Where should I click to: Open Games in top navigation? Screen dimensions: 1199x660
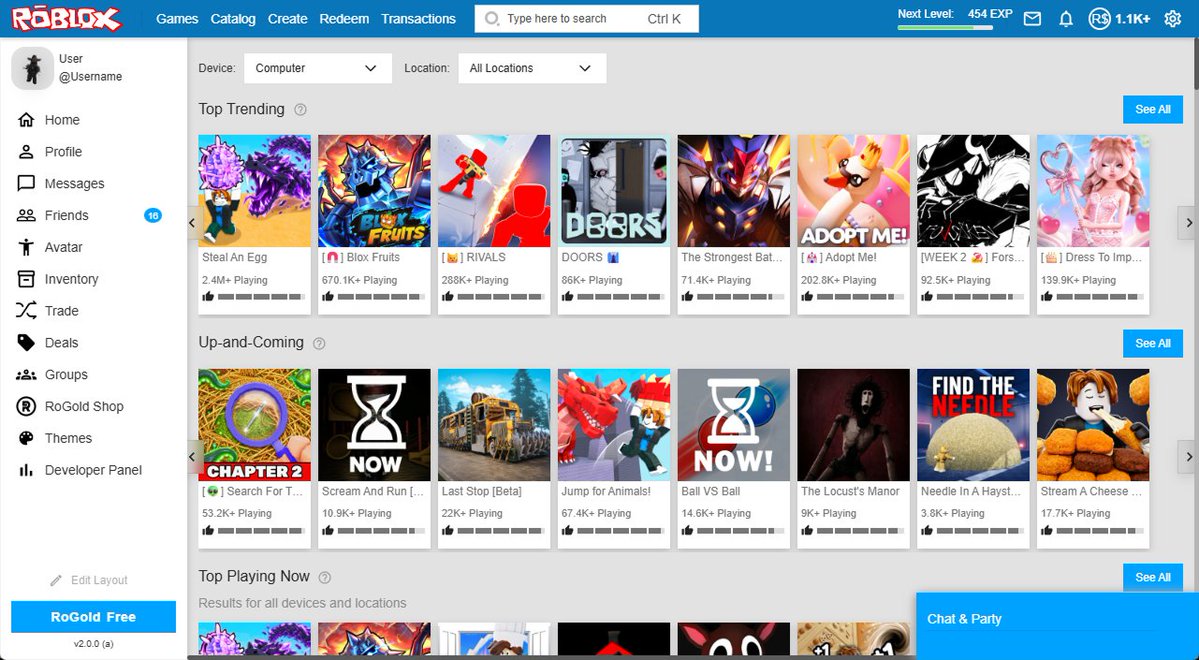tap(177, 19)
